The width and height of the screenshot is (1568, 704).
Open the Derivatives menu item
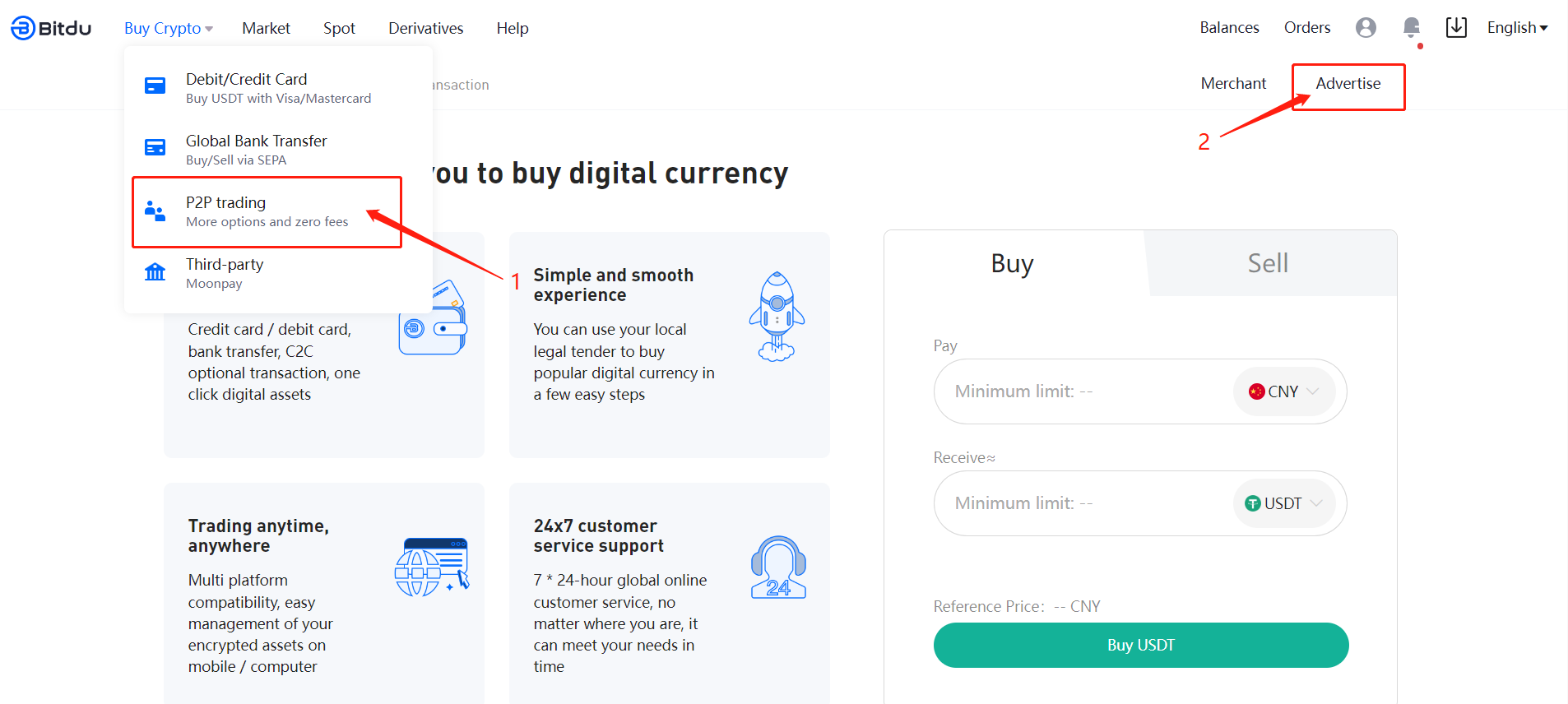(x=425, y=28)
